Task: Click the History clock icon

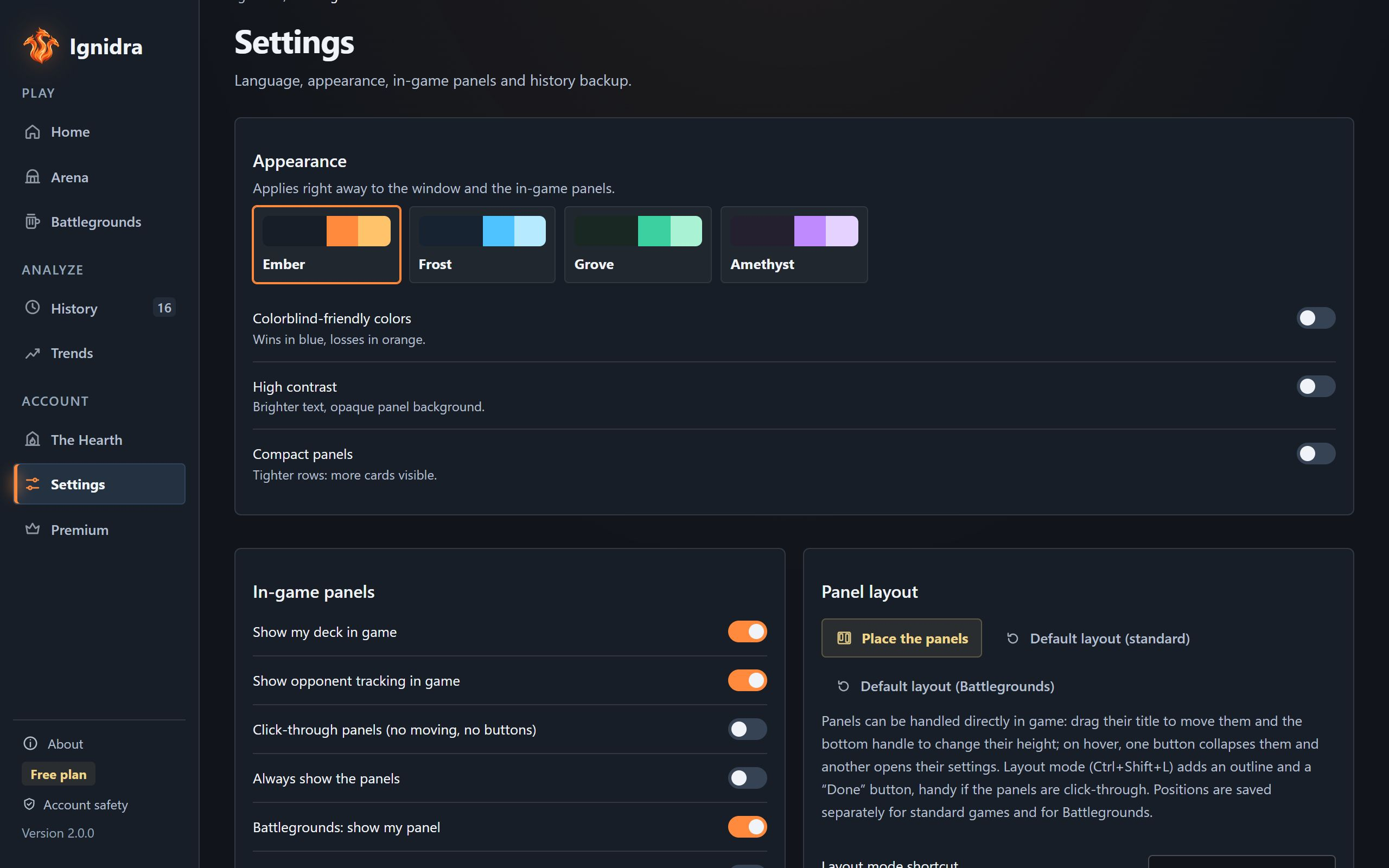Action: (x=33, y=308)
